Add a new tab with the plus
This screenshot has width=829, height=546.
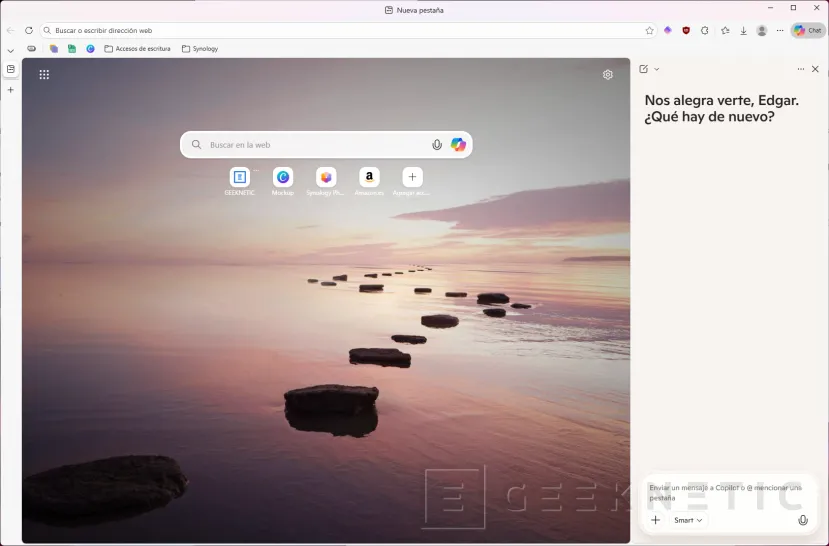(x=11, y=90)
